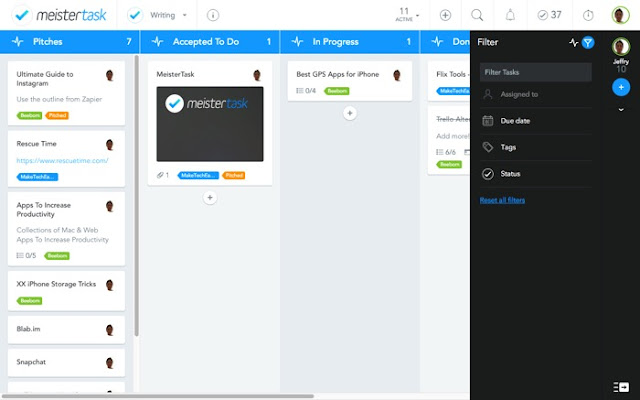
Task: Select Jeffry's avatar in sidebar
Action: tap(621, 47)
